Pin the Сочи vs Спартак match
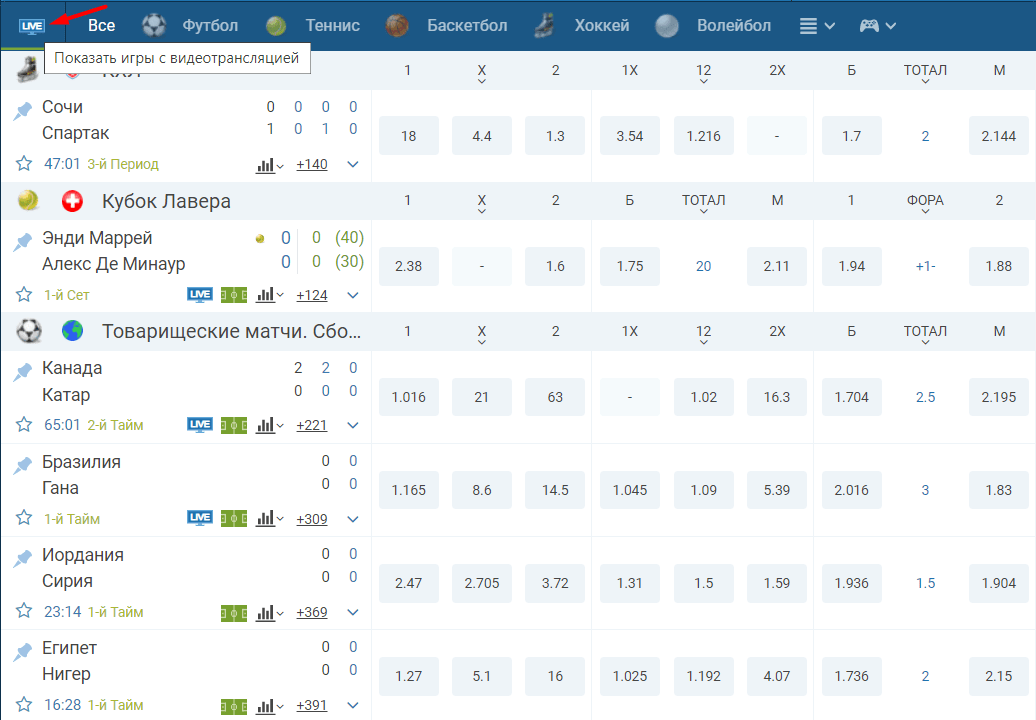This screenshot has width=1036, height=720. [x=22, y=110]
